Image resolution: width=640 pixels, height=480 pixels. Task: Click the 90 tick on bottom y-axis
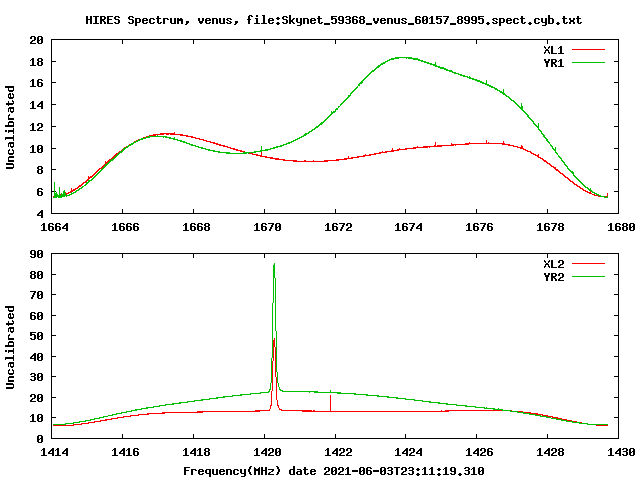[36, 254]
